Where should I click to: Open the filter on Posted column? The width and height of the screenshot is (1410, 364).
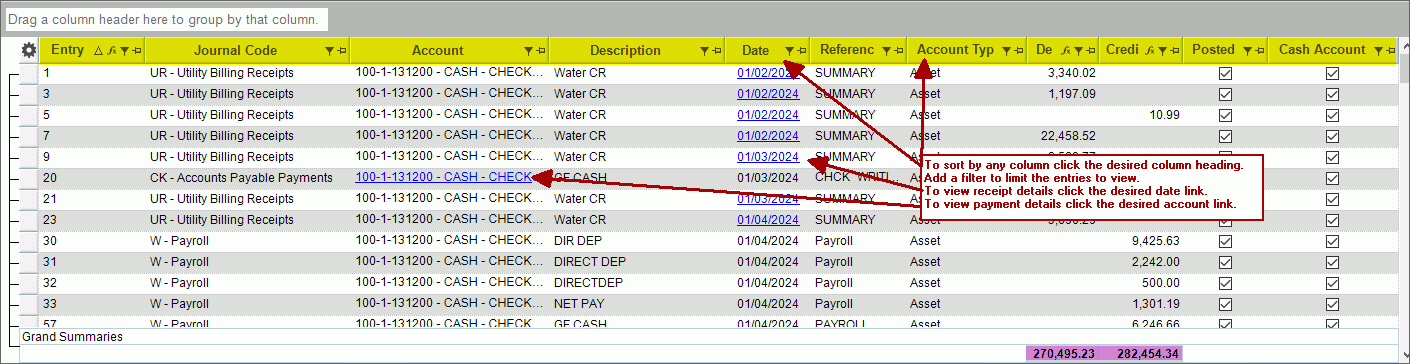coord(1247,51)
